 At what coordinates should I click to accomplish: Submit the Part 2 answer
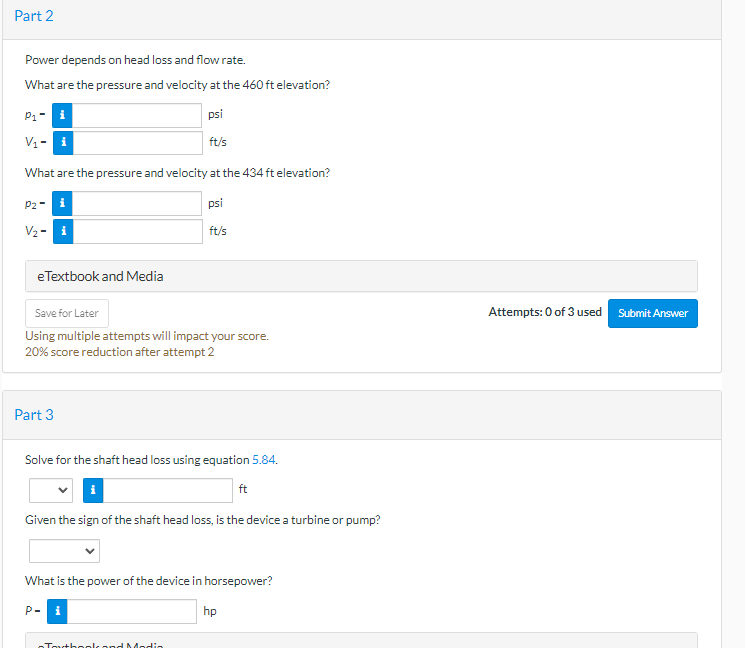(x=653, y=314)
